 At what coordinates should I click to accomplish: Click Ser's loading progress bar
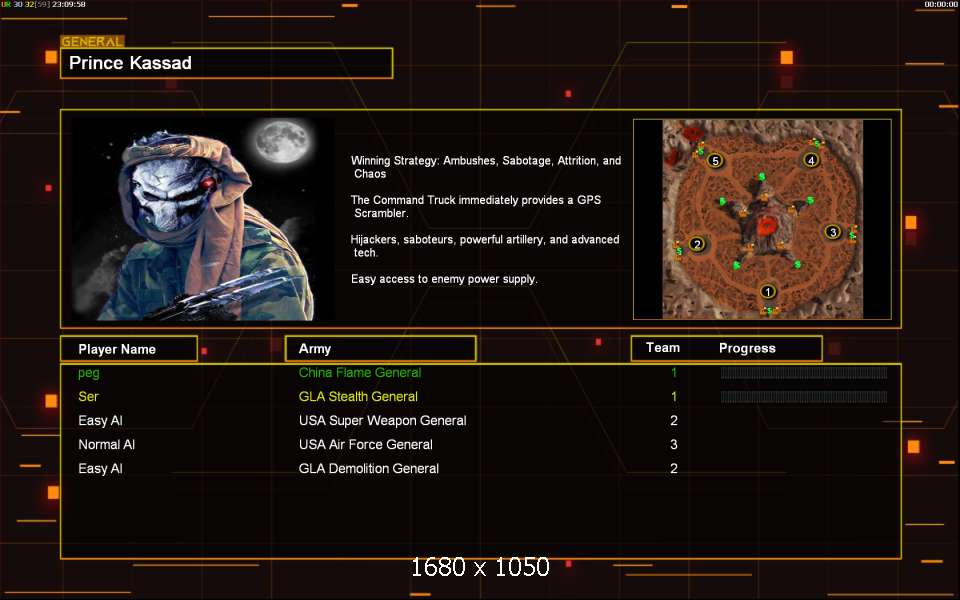(x=804, y=397)
